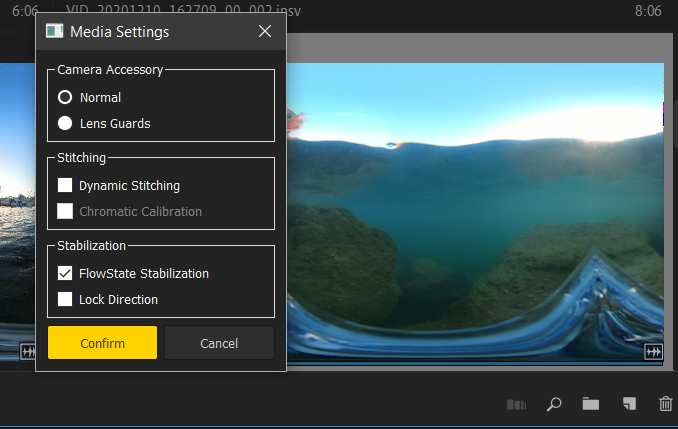The height and width of the screenshot is (429, 678).
Task: Click the Media Settings title icon
Action: [x=54, y=31]
